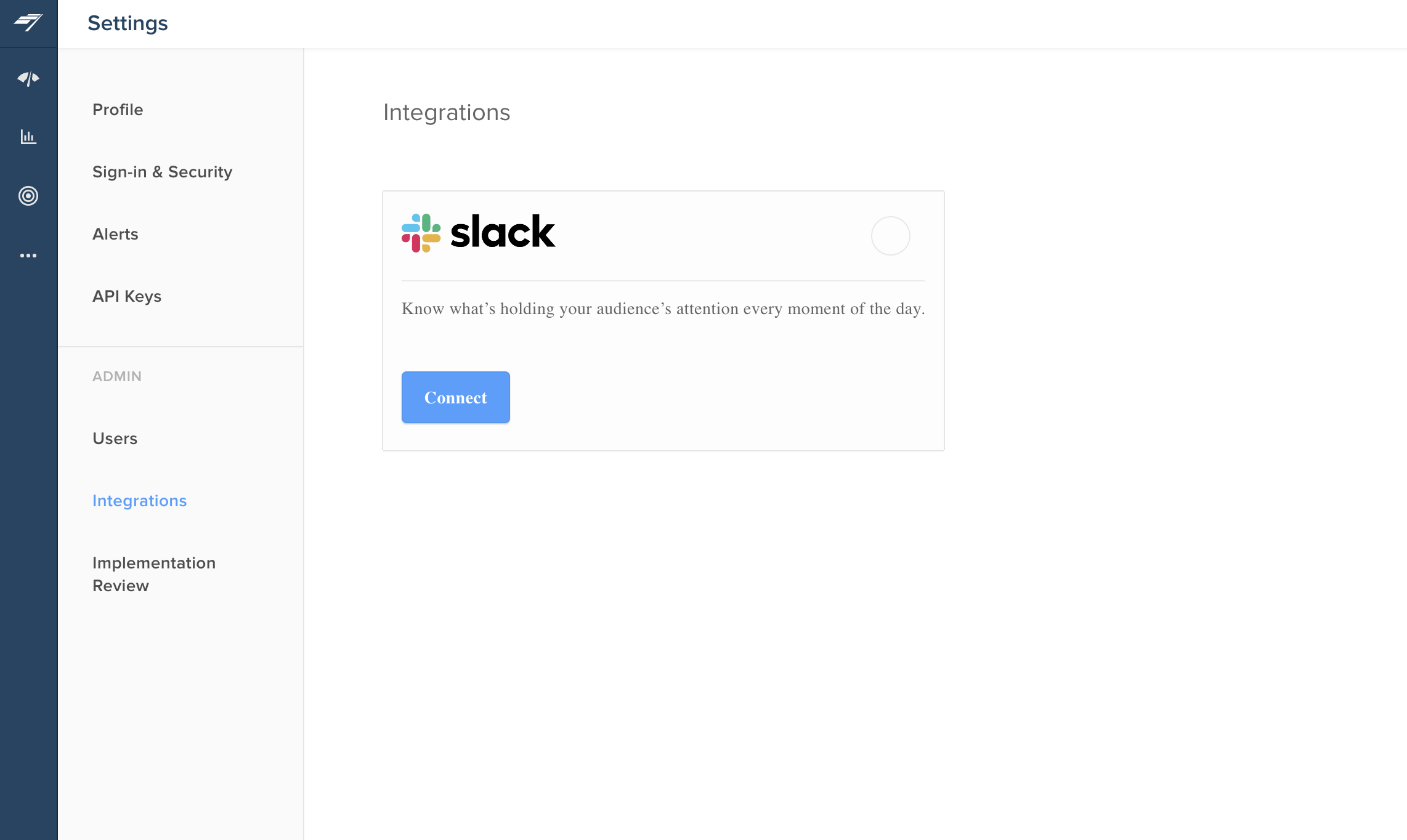Click the slack wordmark text
The image size is (1407, 840).
tap(503, 232)
